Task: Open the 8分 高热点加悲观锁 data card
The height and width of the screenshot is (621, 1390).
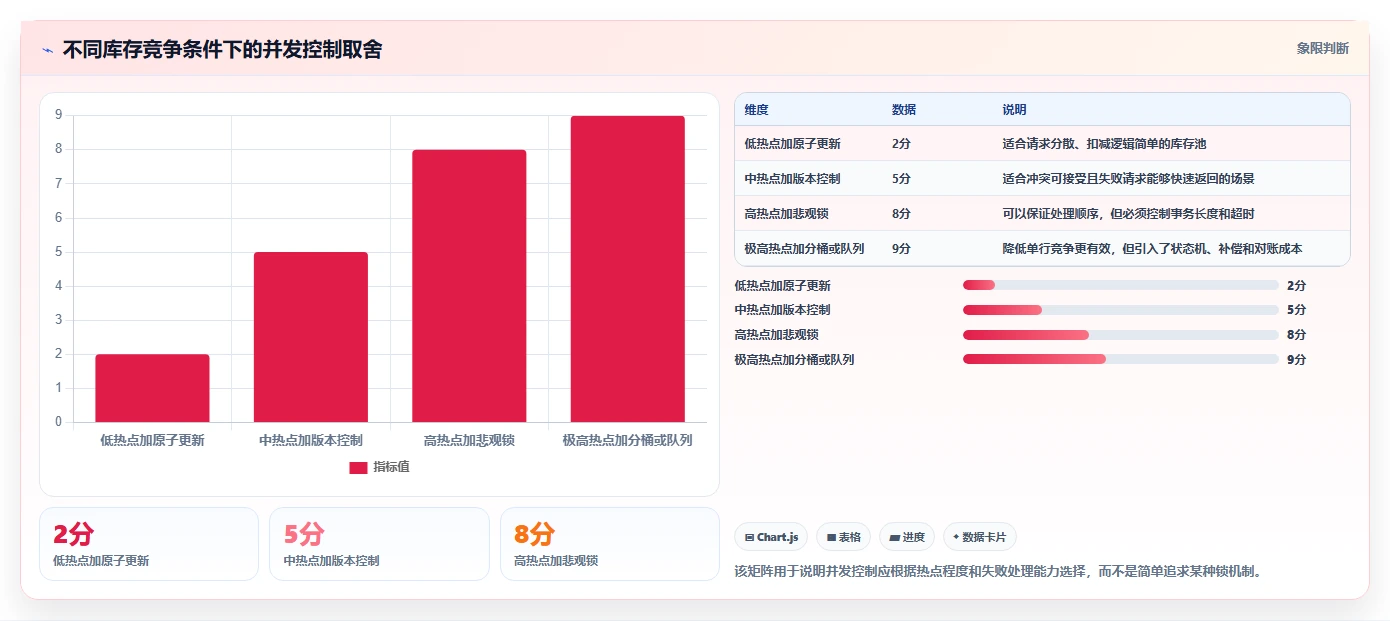Action: (610, 544)
